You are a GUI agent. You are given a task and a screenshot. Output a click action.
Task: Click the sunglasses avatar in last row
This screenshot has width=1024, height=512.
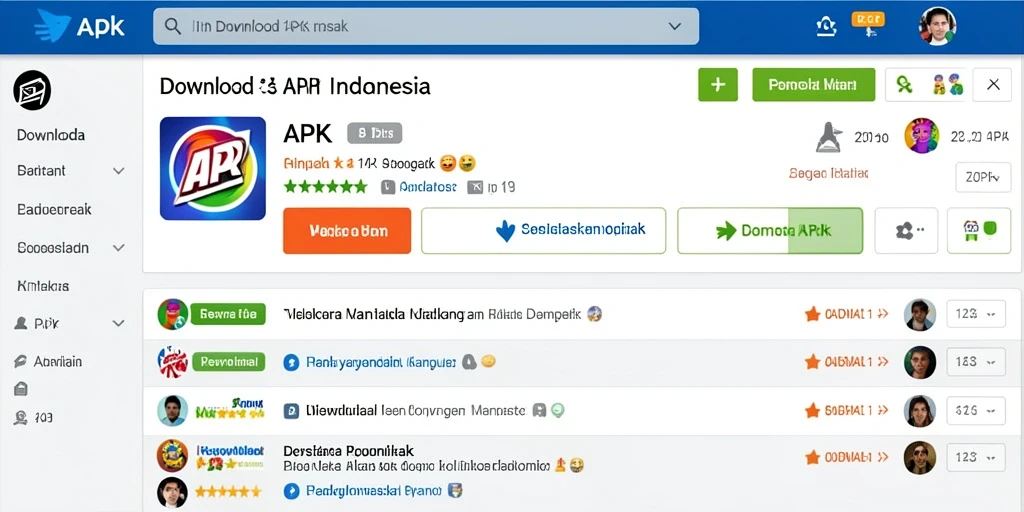point(920,458)
